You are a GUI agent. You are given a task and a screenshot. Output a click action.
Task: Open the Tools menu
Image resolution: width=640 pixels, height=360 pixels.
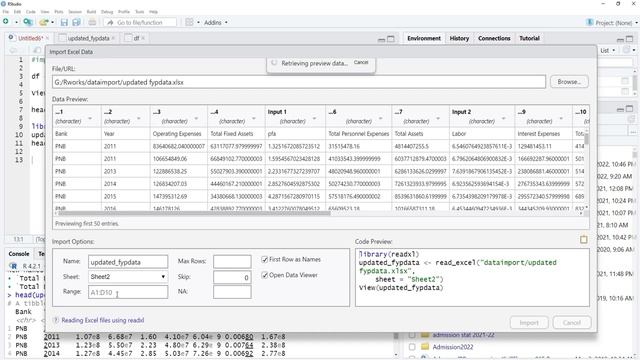140,12
